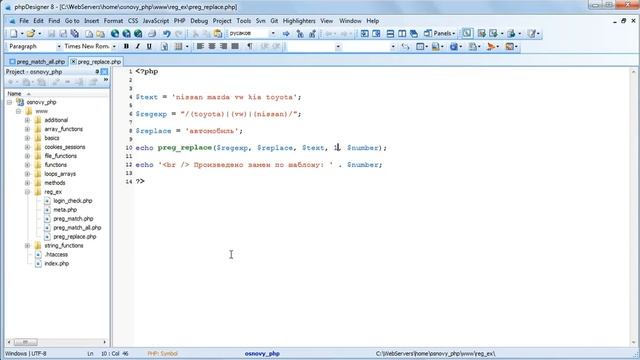This screenshot has width=640, height=360.
Task: Click the New document icon
Action: tap(13, 33)
